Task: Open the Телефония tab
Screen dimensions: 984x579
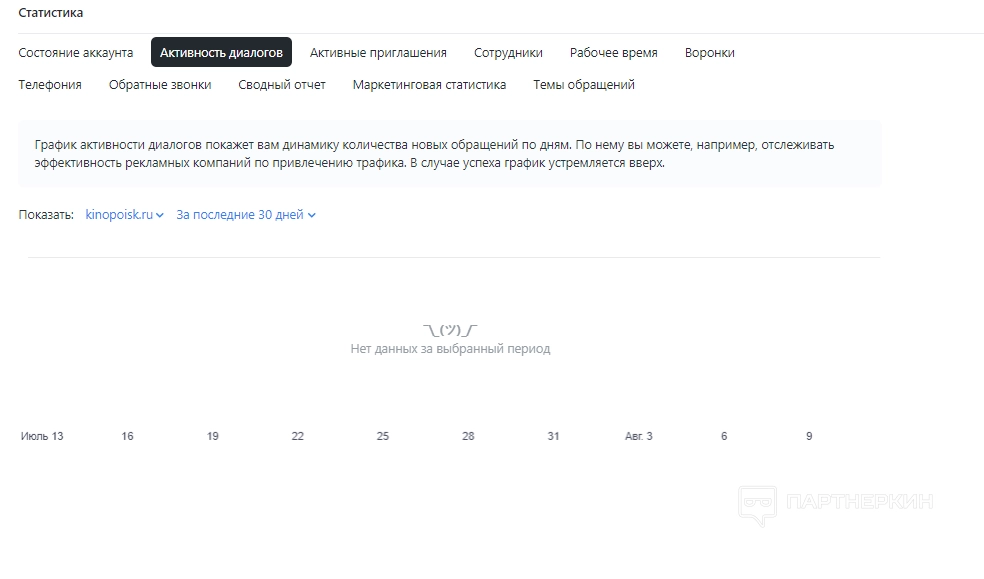Action: (x=50, y=85)
